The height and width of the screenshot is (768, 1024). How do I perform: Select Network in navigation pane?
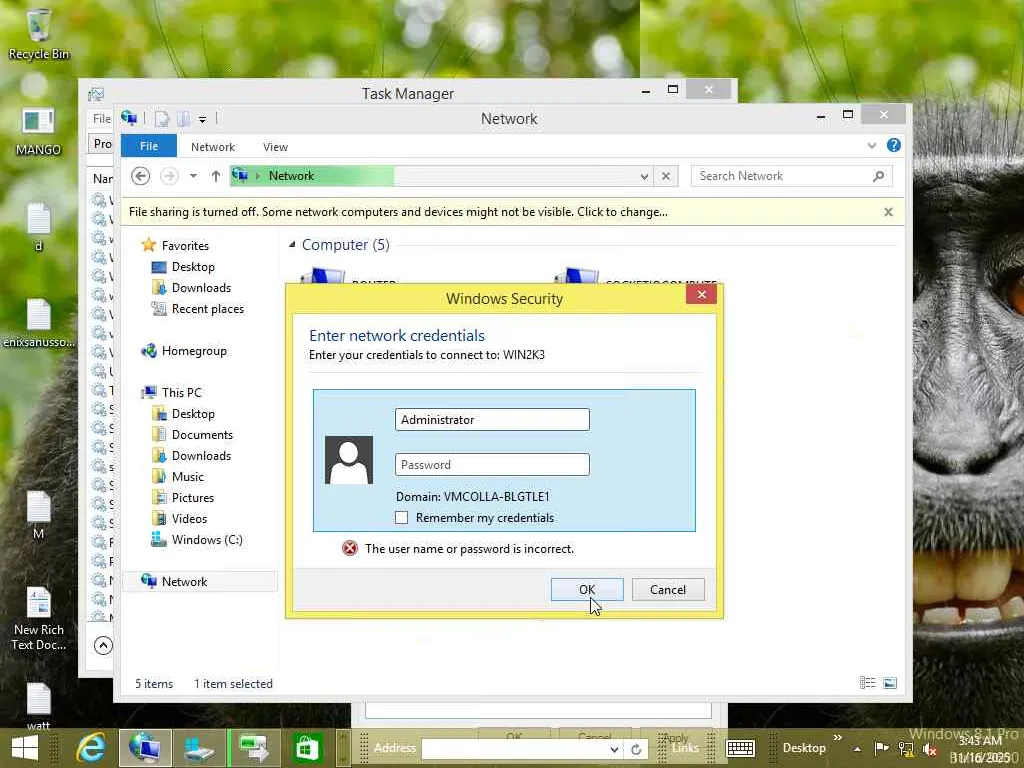click(184, 582)
